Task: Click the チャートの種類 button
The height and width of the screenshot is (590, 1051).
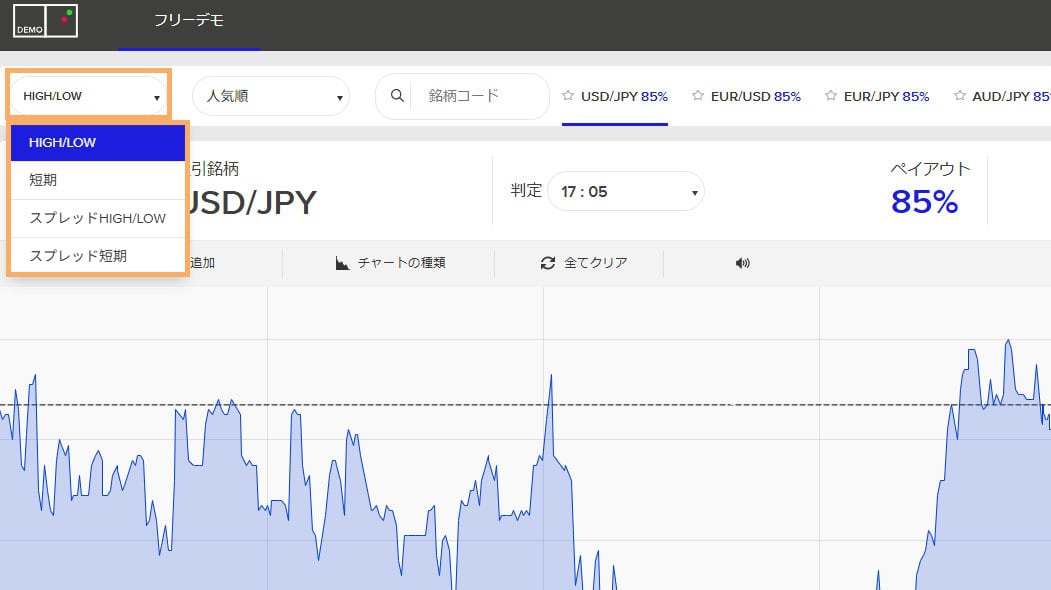Action: [390, 263]
